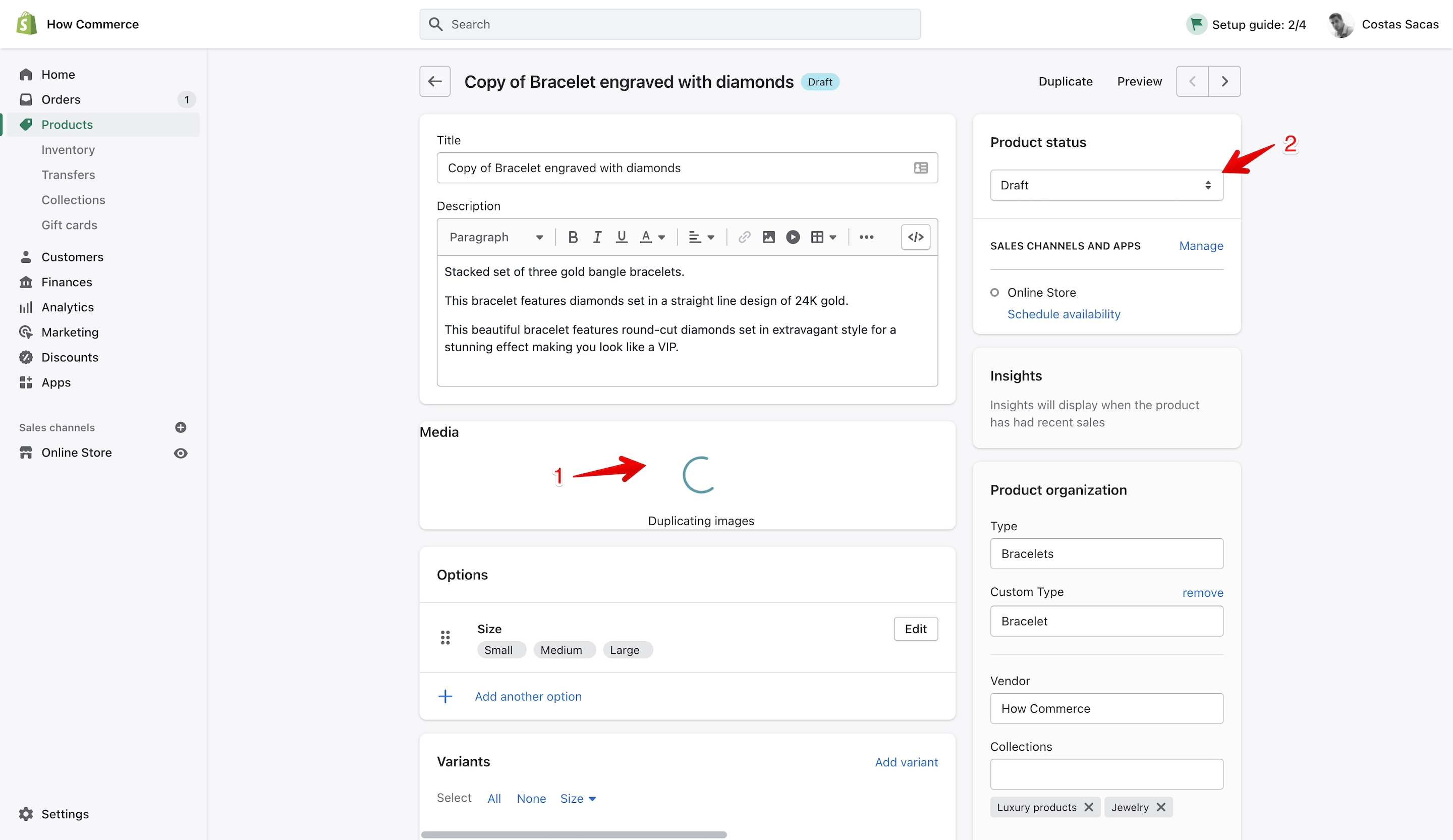Click the Shopify logo icon
Screen dimensions: 1453x840
(x=26, y=24)
